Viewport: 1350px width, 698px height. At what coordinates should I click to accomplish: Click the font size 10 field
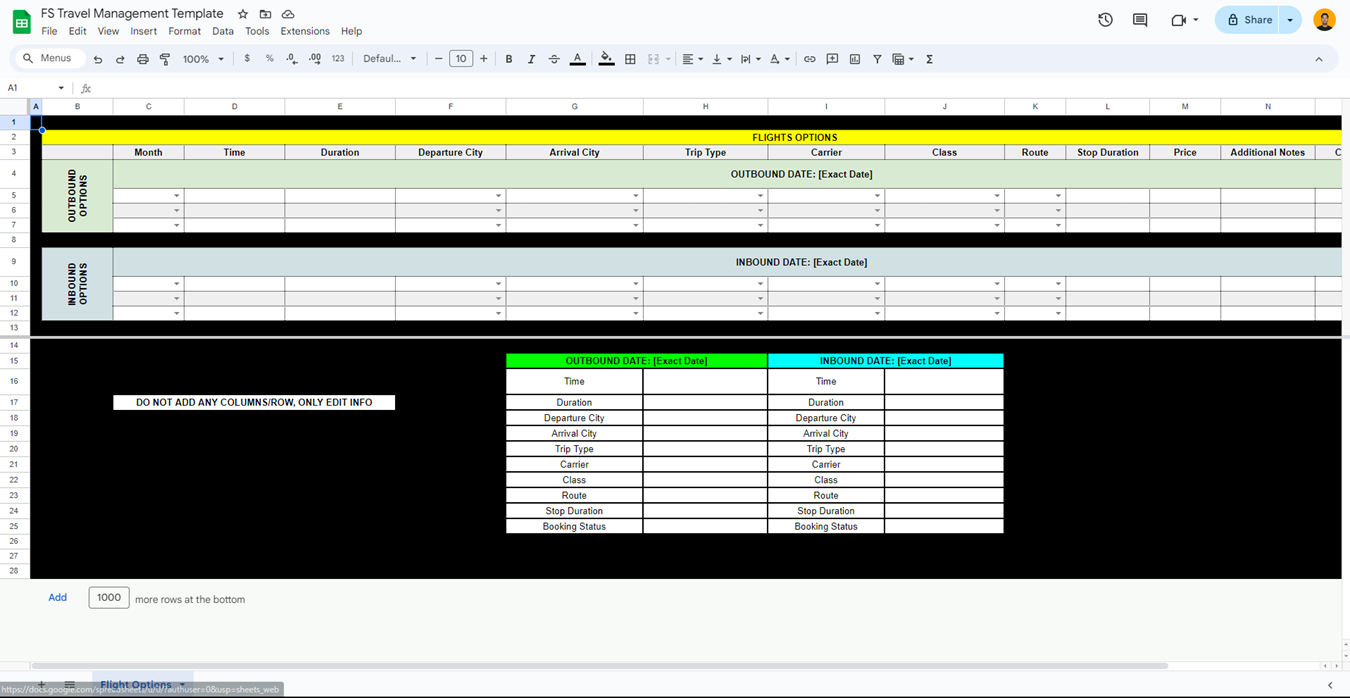coord(461,59)
